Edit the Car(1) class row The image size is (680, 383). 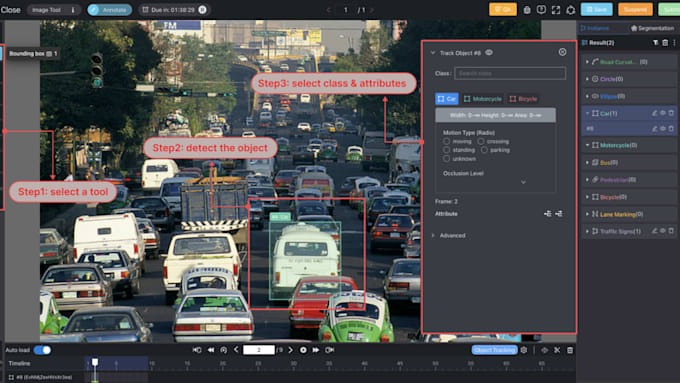tap(655, 113)
